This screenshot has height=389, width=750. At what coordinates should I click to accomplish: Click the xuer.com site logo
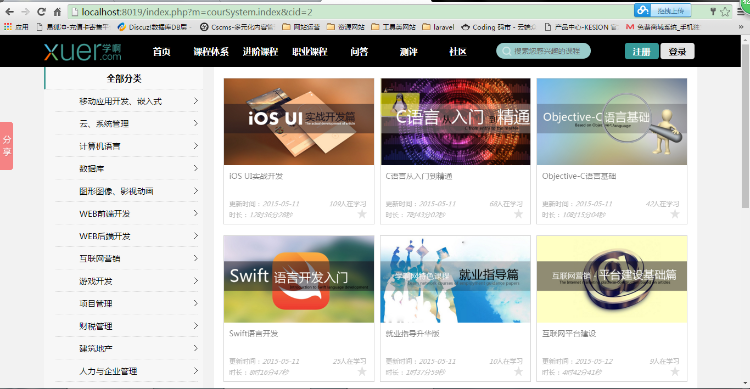click(x=83, y=51)
